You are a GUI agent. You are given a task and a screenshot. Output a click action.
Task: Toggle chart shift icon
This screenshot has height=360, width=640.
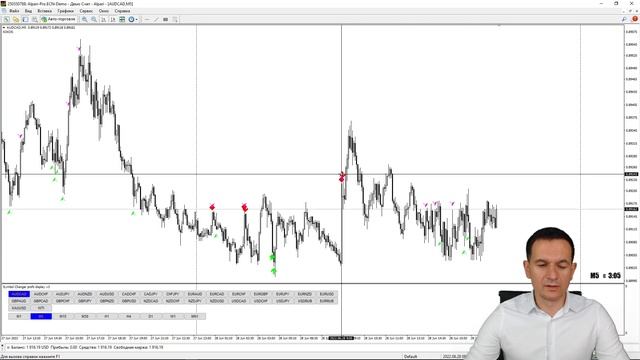coord(113,19)
